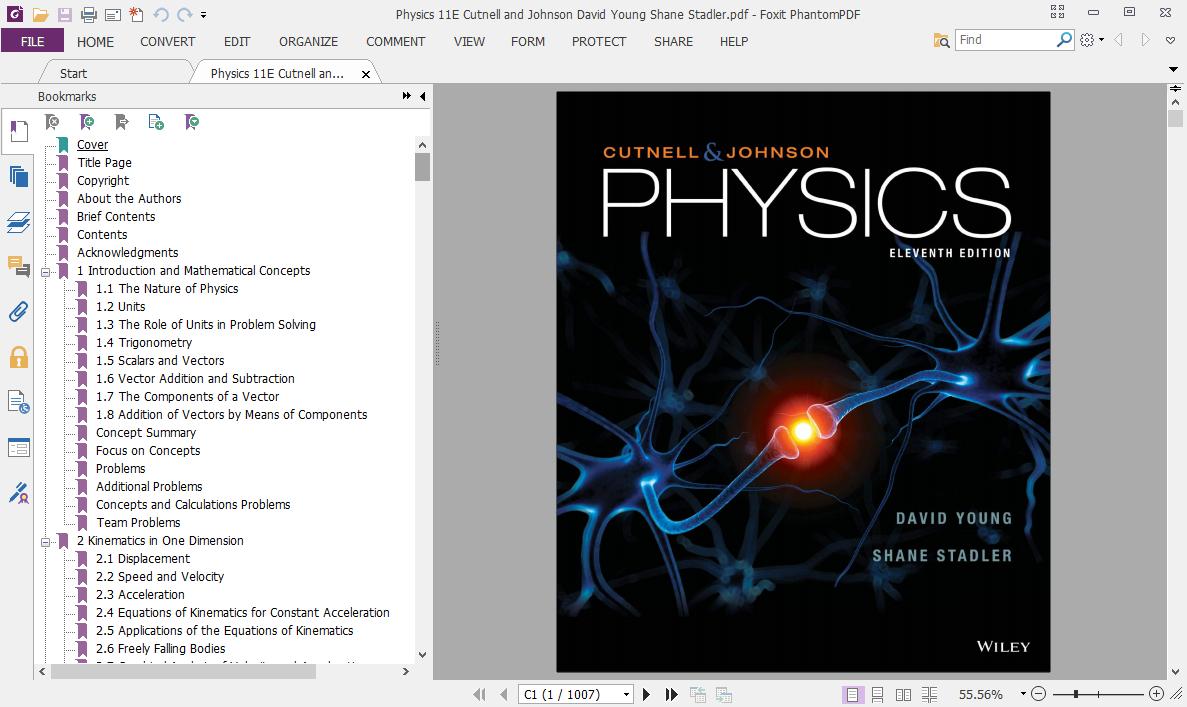Image resolution: width=1187 pixels, height=707 pixels.
Task: Open the Security lock panel
Action: (18, 357)
